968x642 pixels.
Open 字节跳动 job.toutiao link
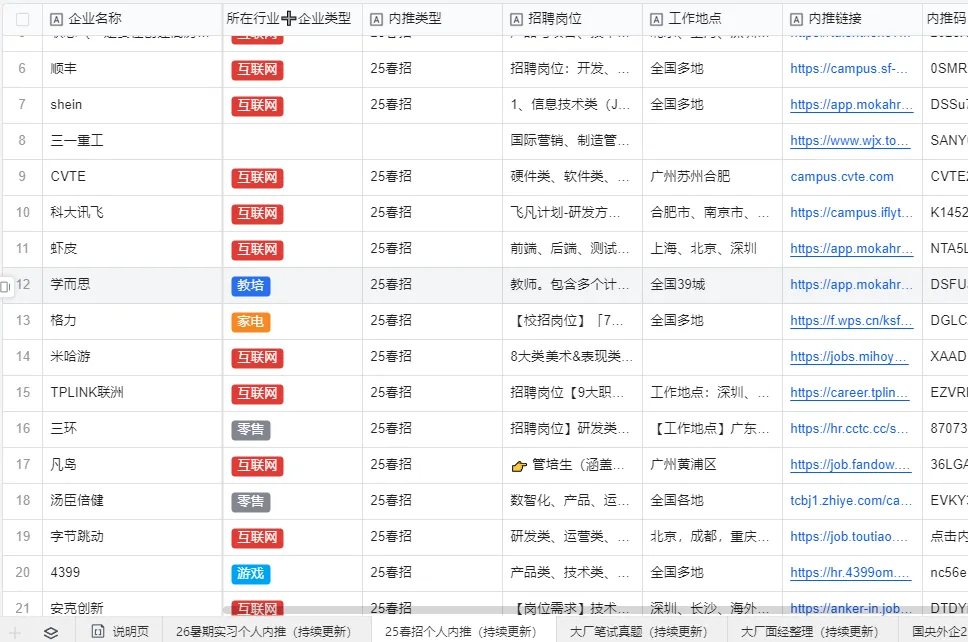(x=849, y=536)
